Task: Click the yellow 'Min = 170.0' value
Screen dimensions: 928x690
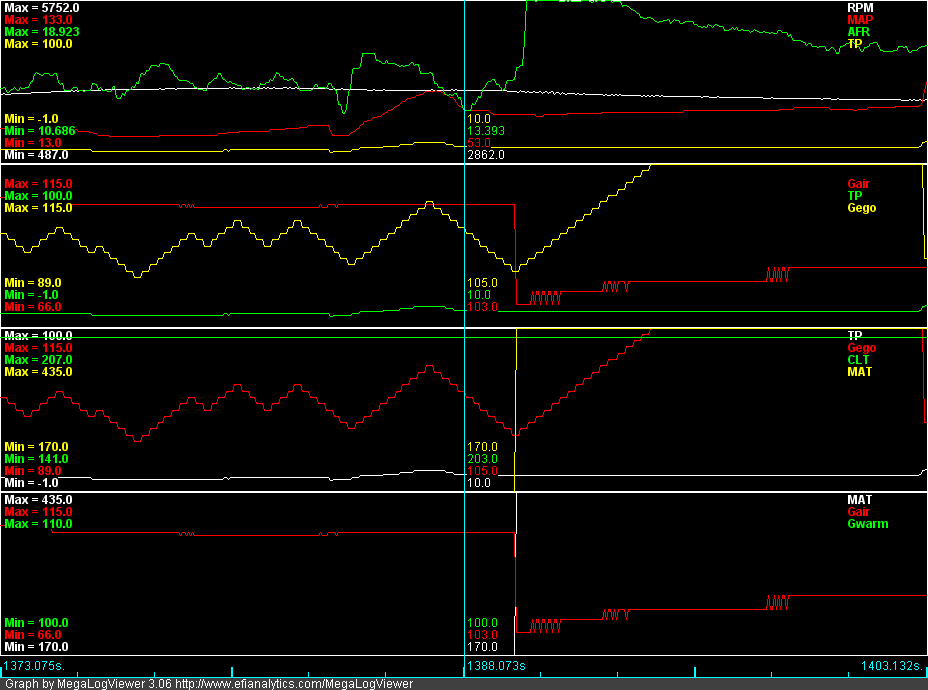Action: point(36,447)
